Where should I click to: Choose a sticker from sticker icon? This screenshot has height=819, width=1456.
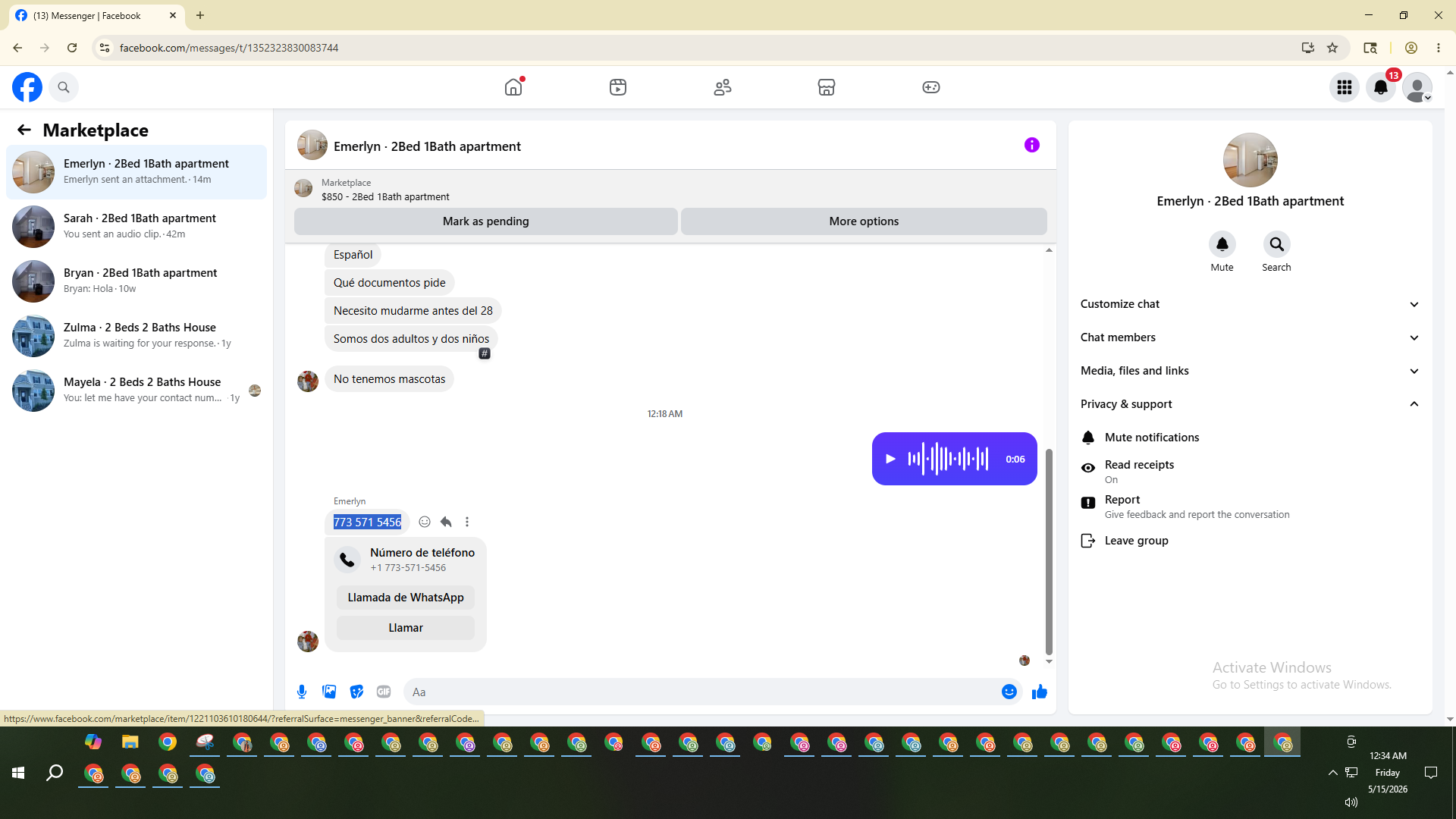coord(356,692)
